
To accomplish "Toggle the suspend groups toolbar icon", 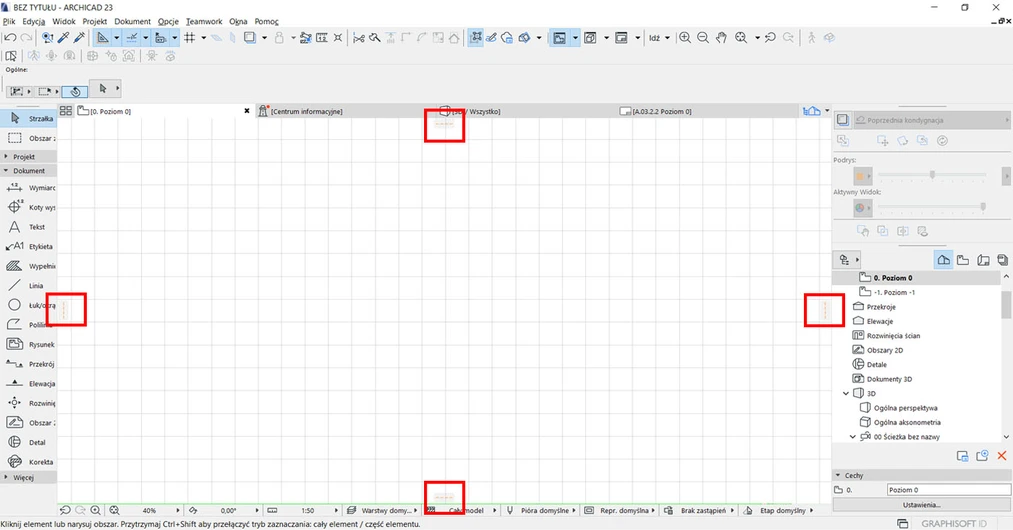I will [x=475, y=37].
